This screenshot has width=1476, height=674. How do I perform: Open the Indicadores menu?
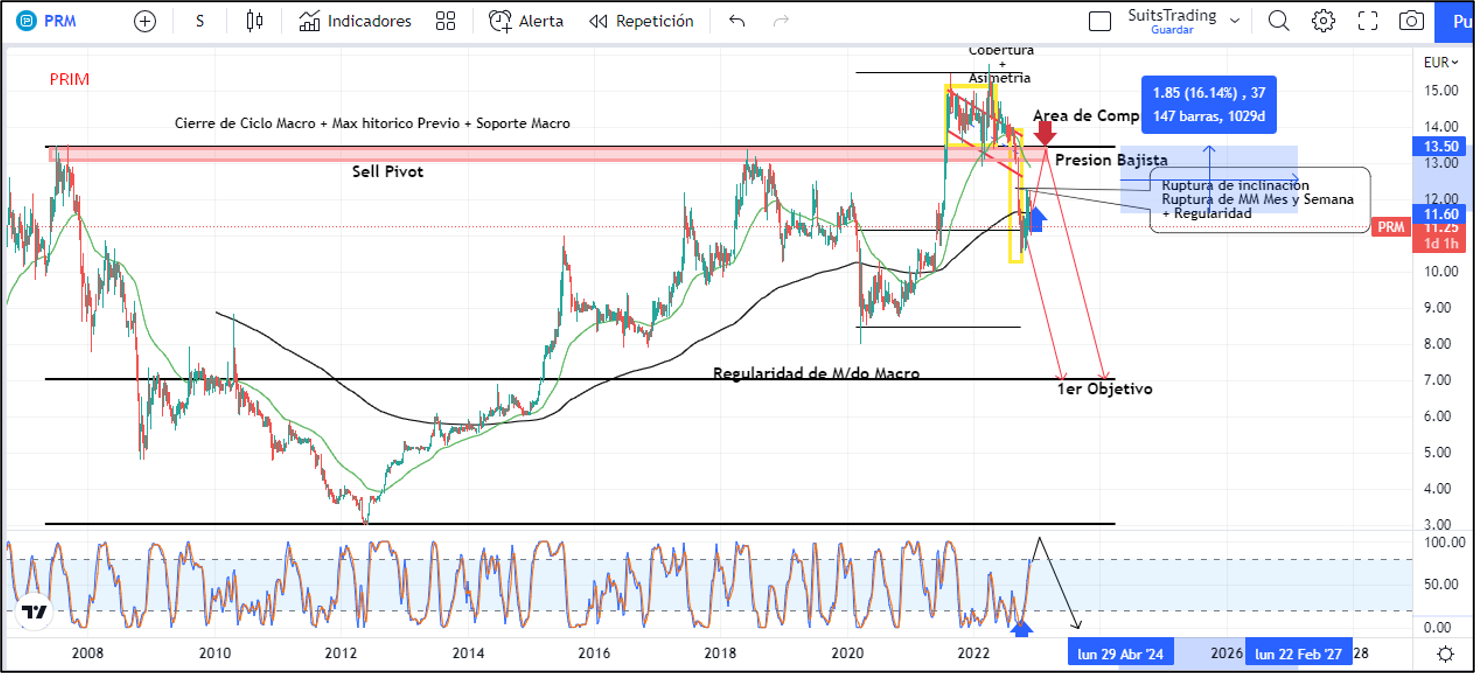tap(355, 21)
